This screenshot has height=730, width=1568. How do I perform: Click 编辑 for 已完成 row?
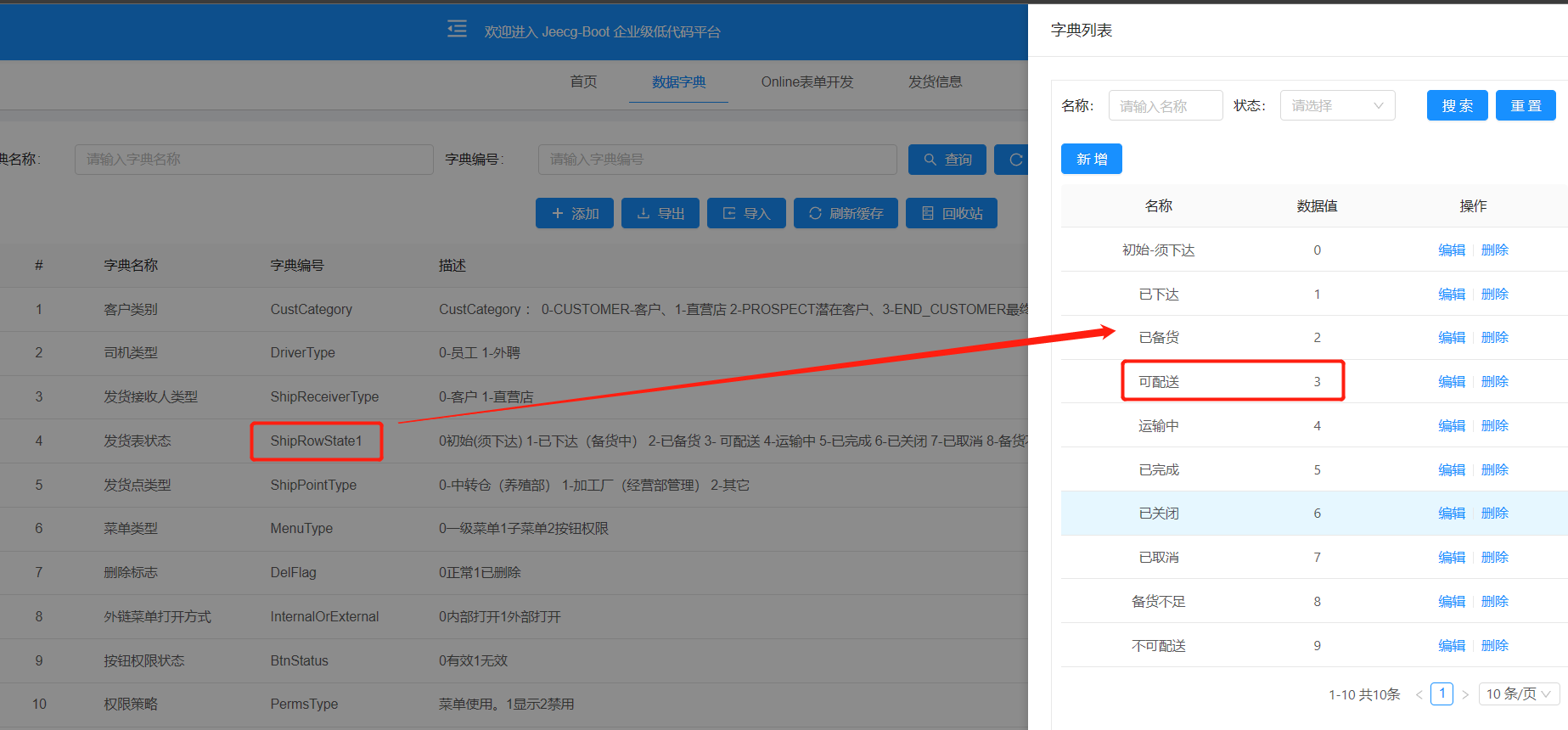1452,469
